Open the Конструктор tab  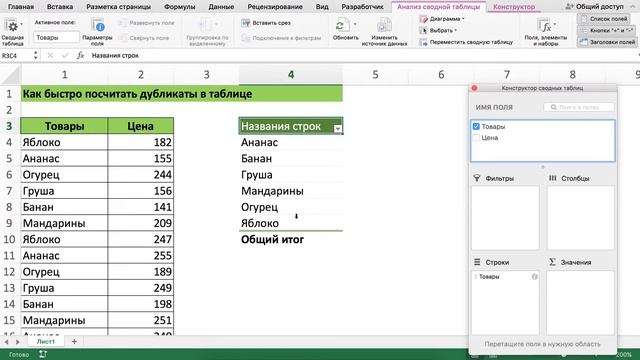point(514,7)
